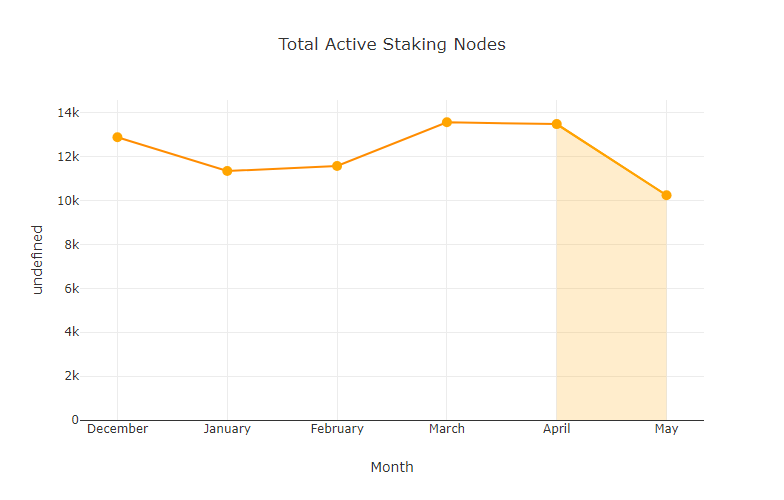Click the January data point marker
Screen dimensions: 784x500
click(x=227, y=171)
